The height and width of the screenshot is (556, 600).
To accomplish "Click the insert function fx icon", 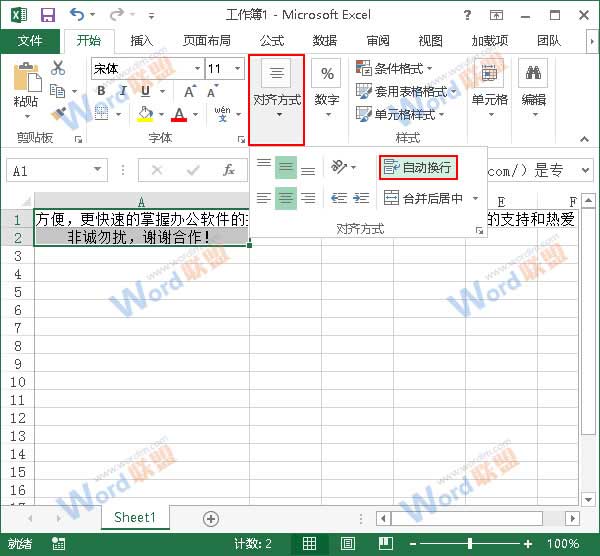I will tap(228, 170).
